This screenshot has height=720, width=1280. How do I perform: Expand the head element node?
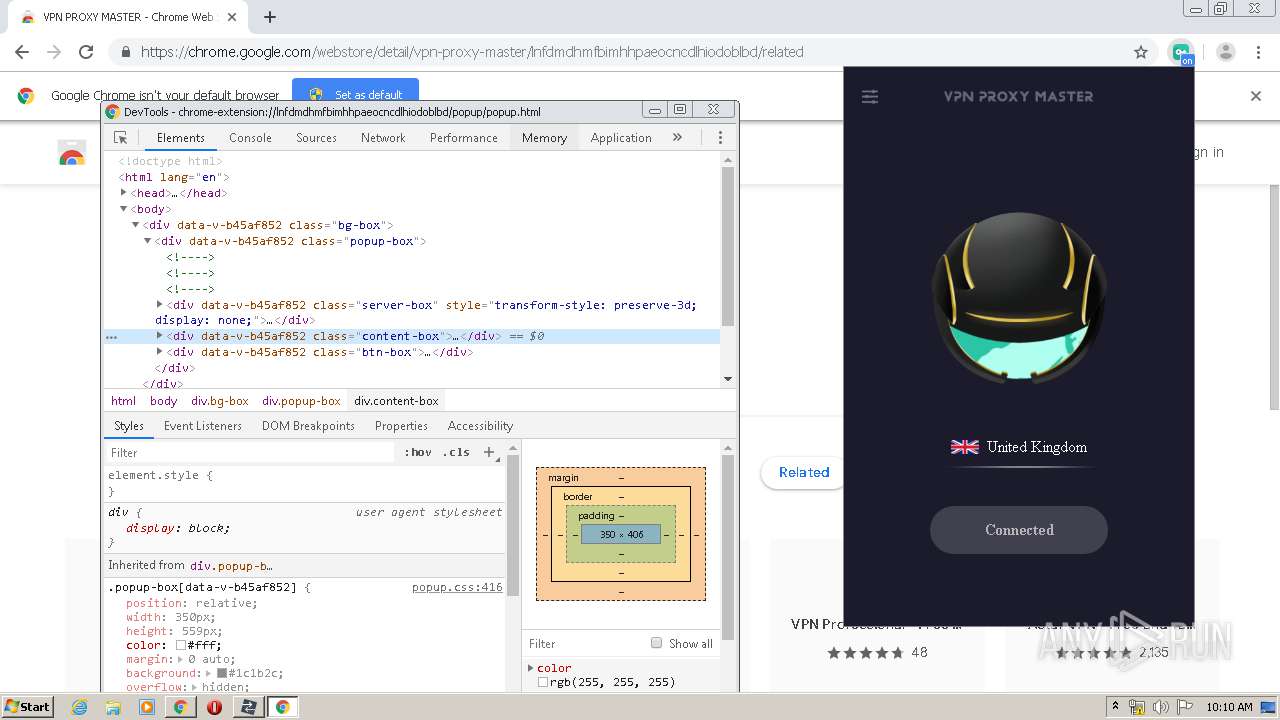click(x=124, y=193)
